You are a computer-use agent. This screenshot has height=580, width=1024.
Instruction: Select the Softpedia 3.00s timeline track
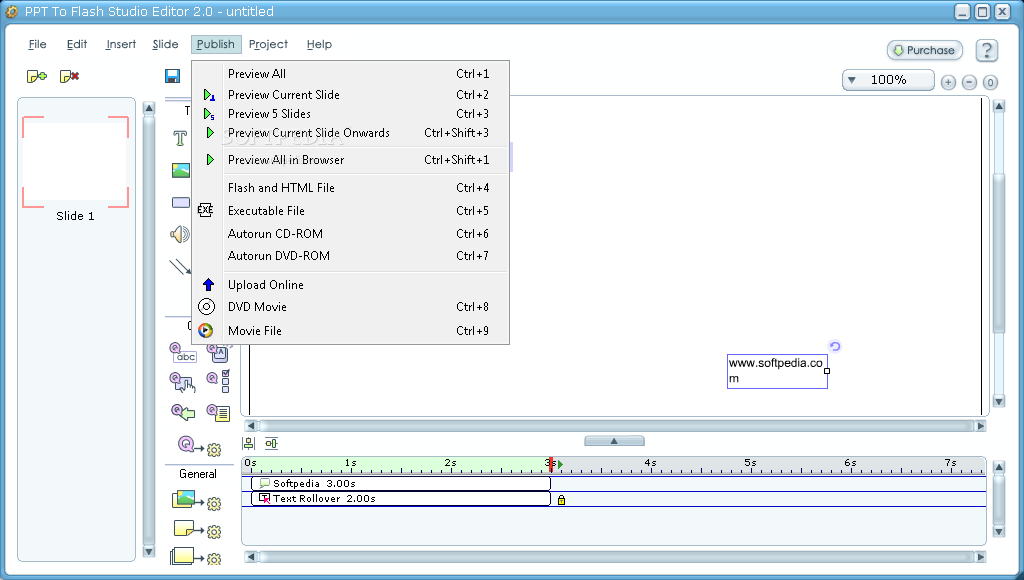click(401, 483)
